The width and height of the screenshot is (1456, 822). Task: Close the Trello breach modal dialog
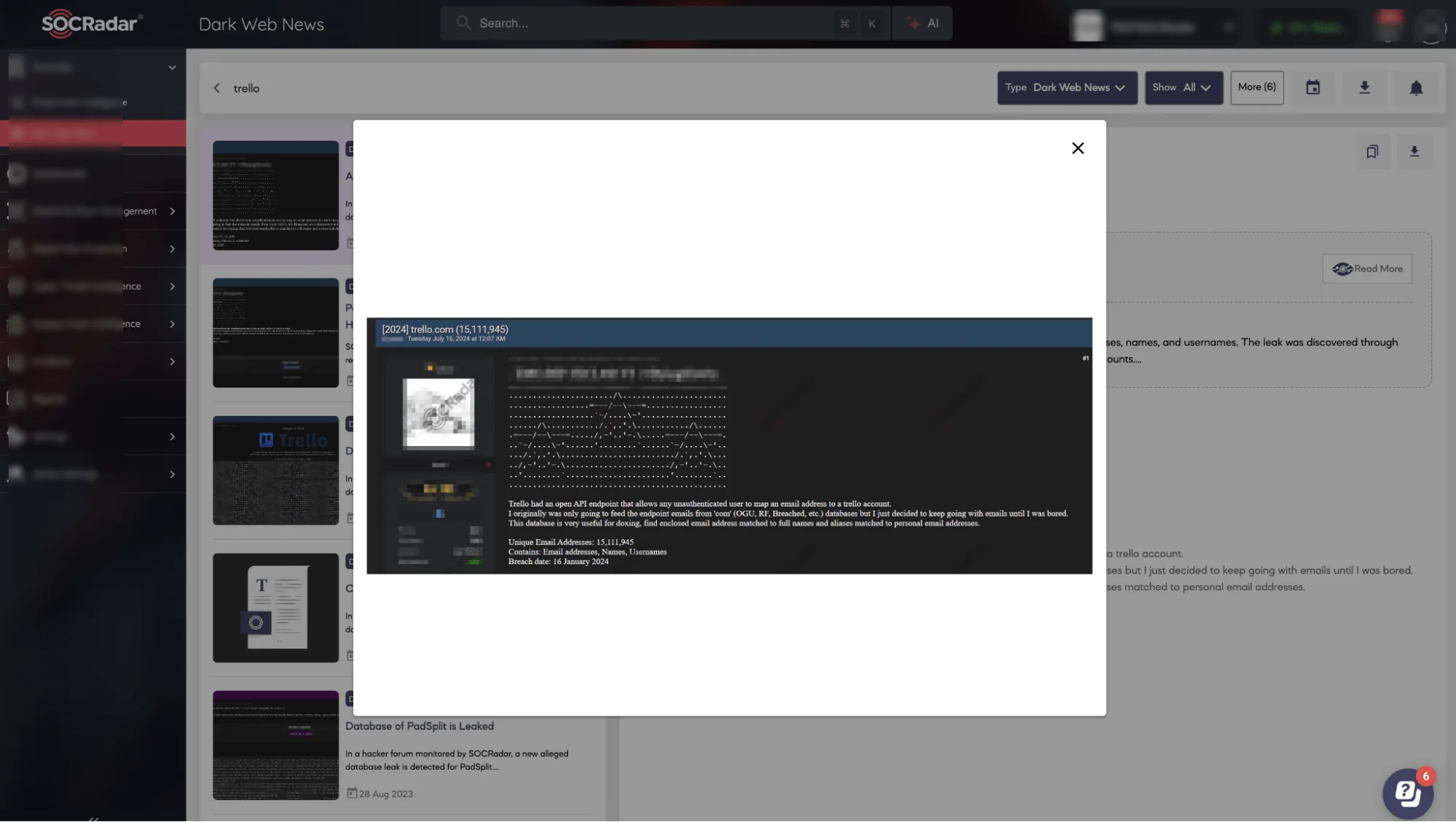click(x=1078, y=149)
